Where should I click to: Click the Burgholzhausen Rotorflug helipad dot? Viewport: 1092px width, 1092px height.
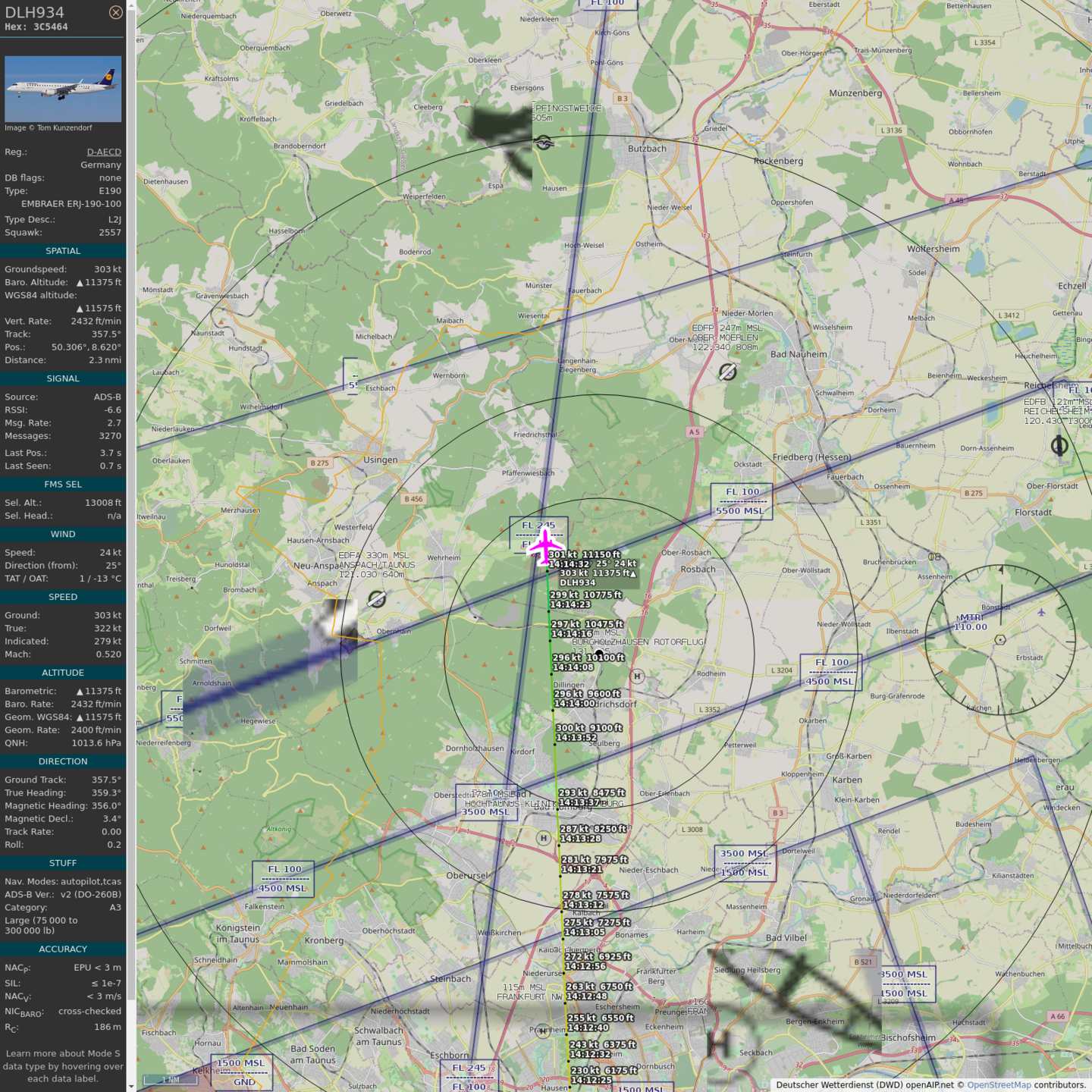(599, 653)
